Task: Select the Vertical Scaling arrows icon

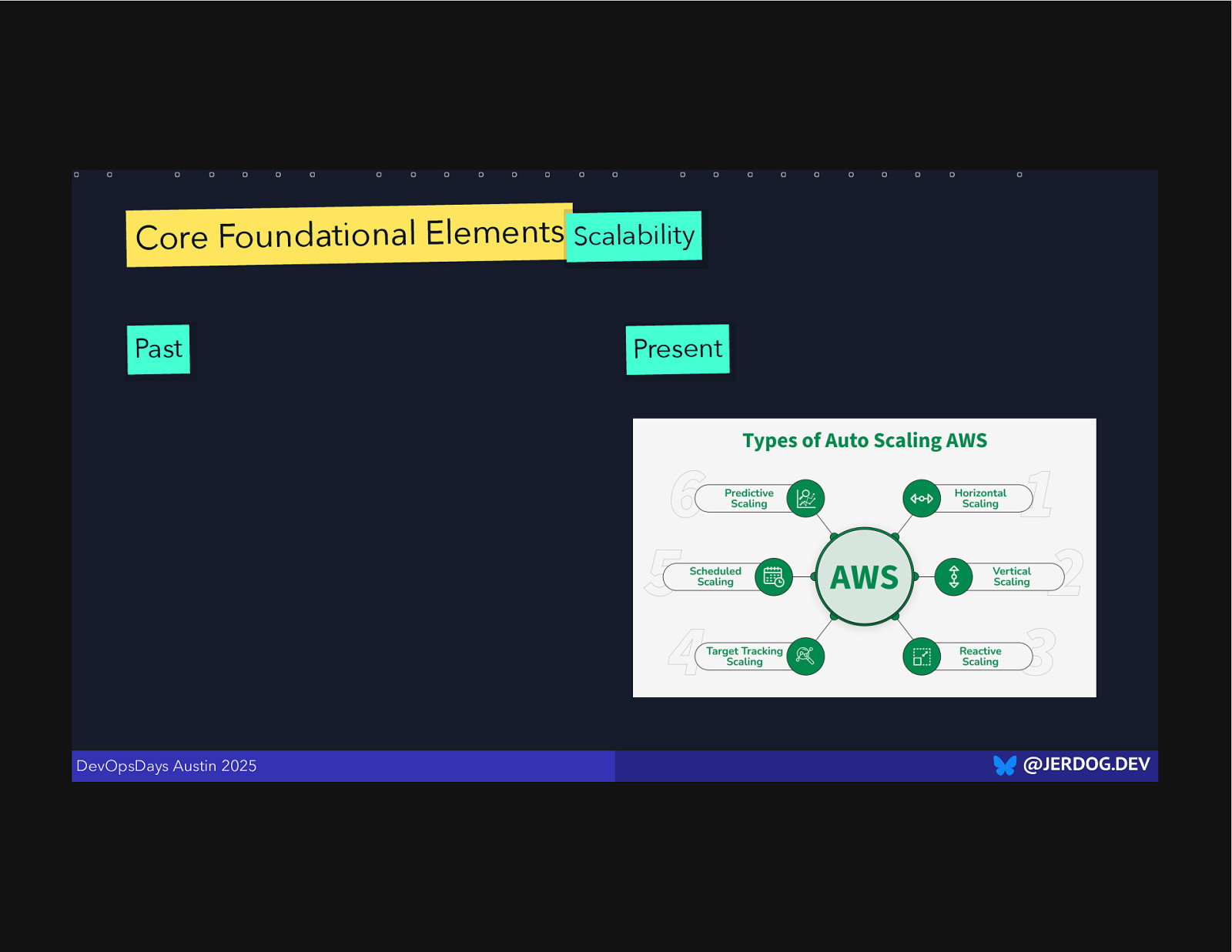Action: point(954,576)
